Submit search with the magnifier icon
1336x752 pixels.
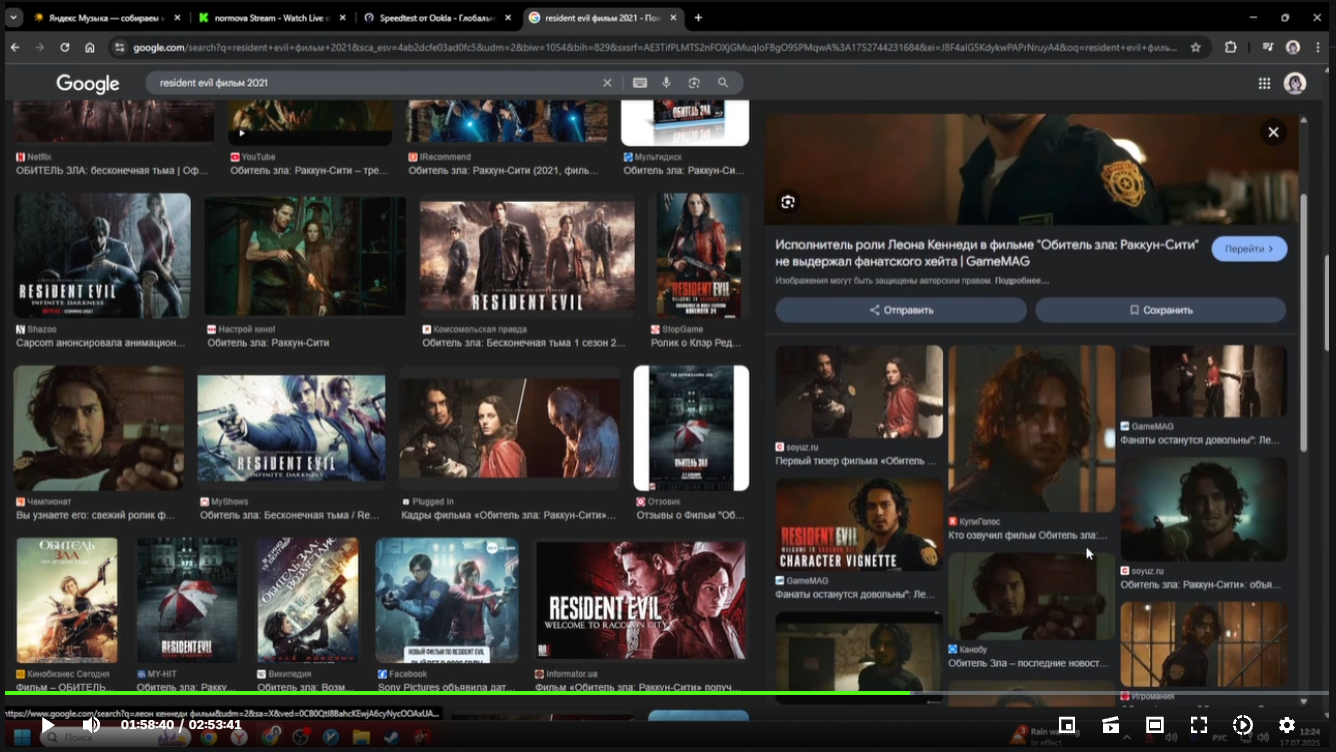723,83
